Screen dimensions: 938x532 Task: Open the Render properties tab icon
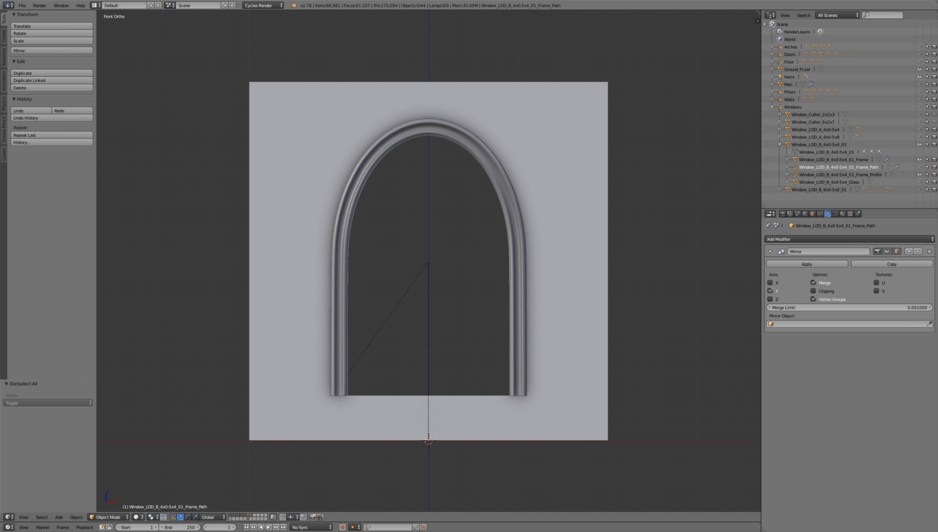pos(783,214)
